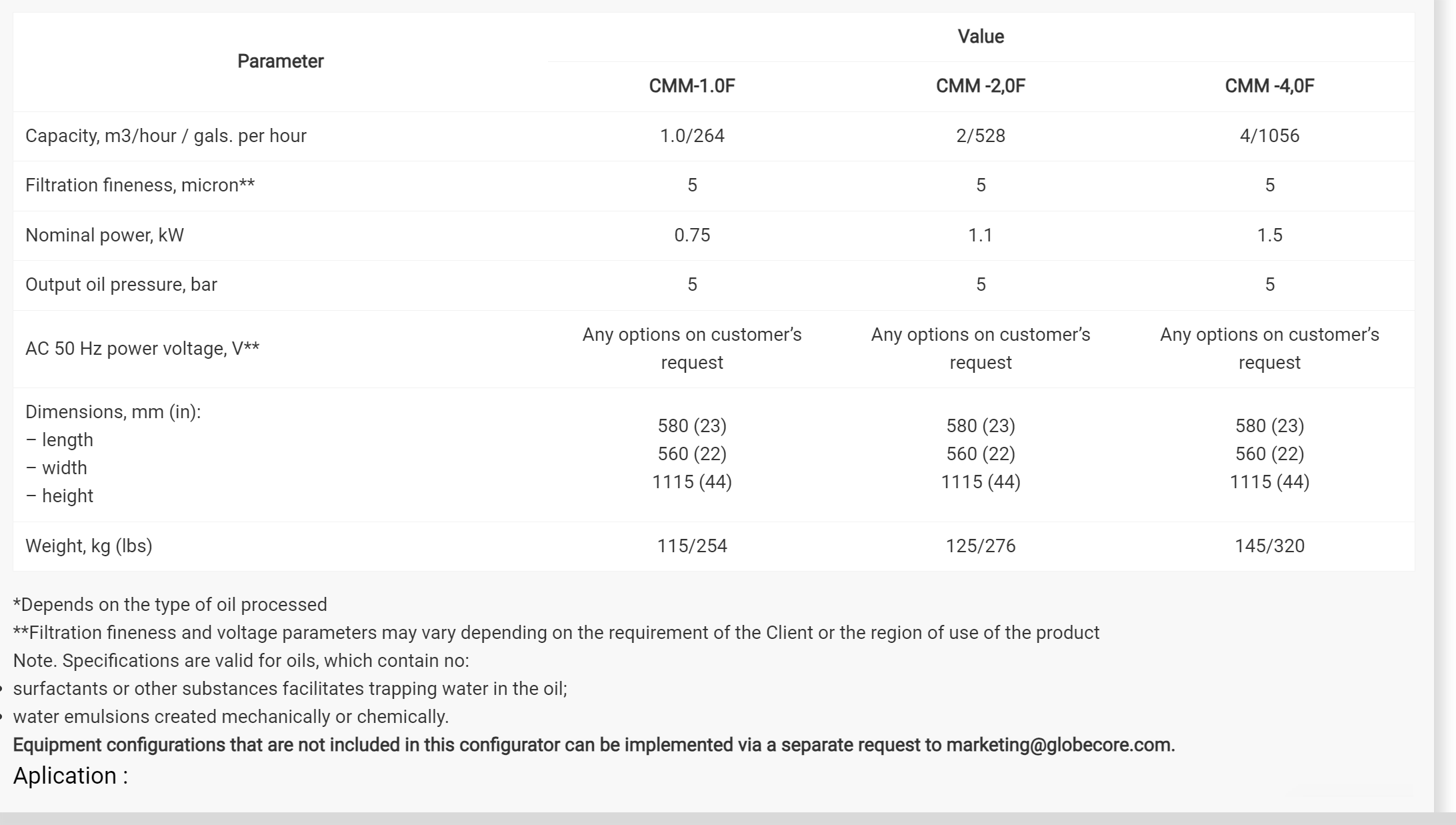Click the marketing@globecore.com email address
The image size is (1456, 825).
click(x=1059, y=745)
